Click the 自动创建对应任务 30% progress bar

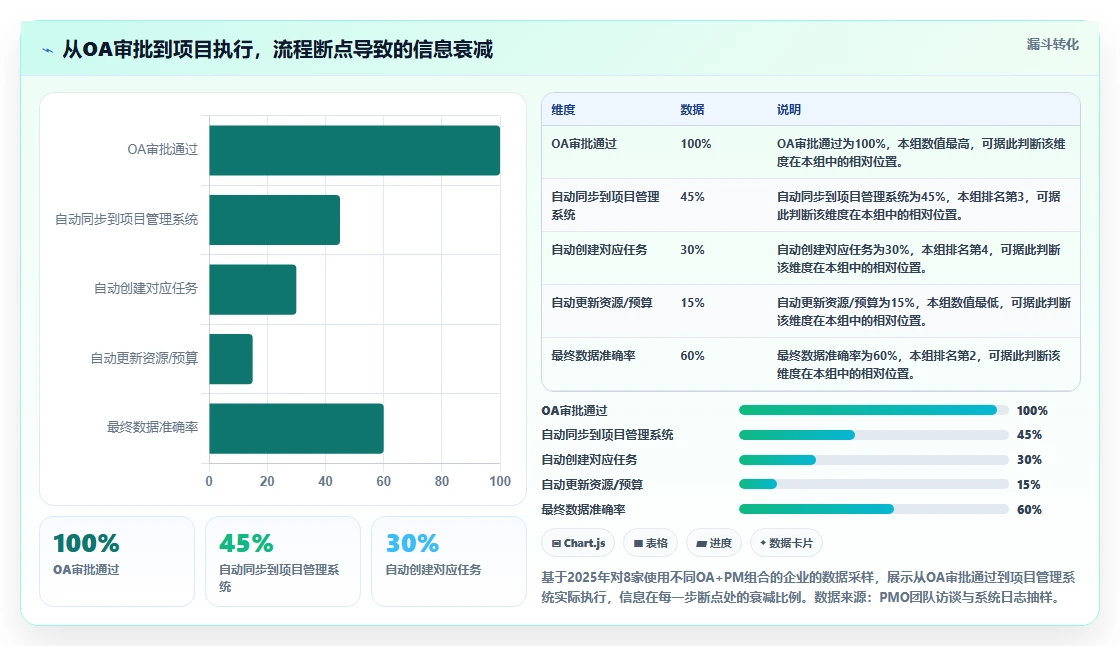874,459
